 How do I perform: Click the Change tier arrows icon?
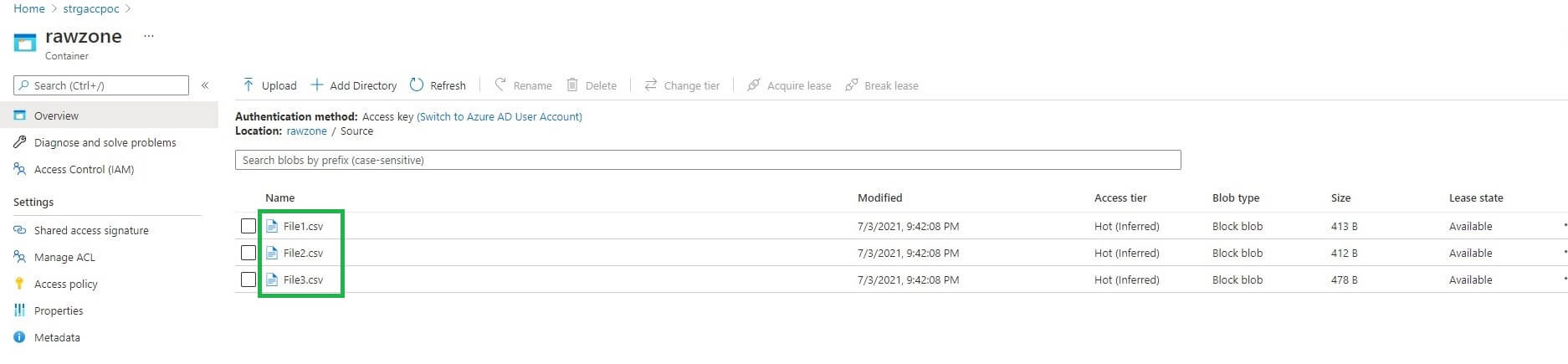coord(650,85)
